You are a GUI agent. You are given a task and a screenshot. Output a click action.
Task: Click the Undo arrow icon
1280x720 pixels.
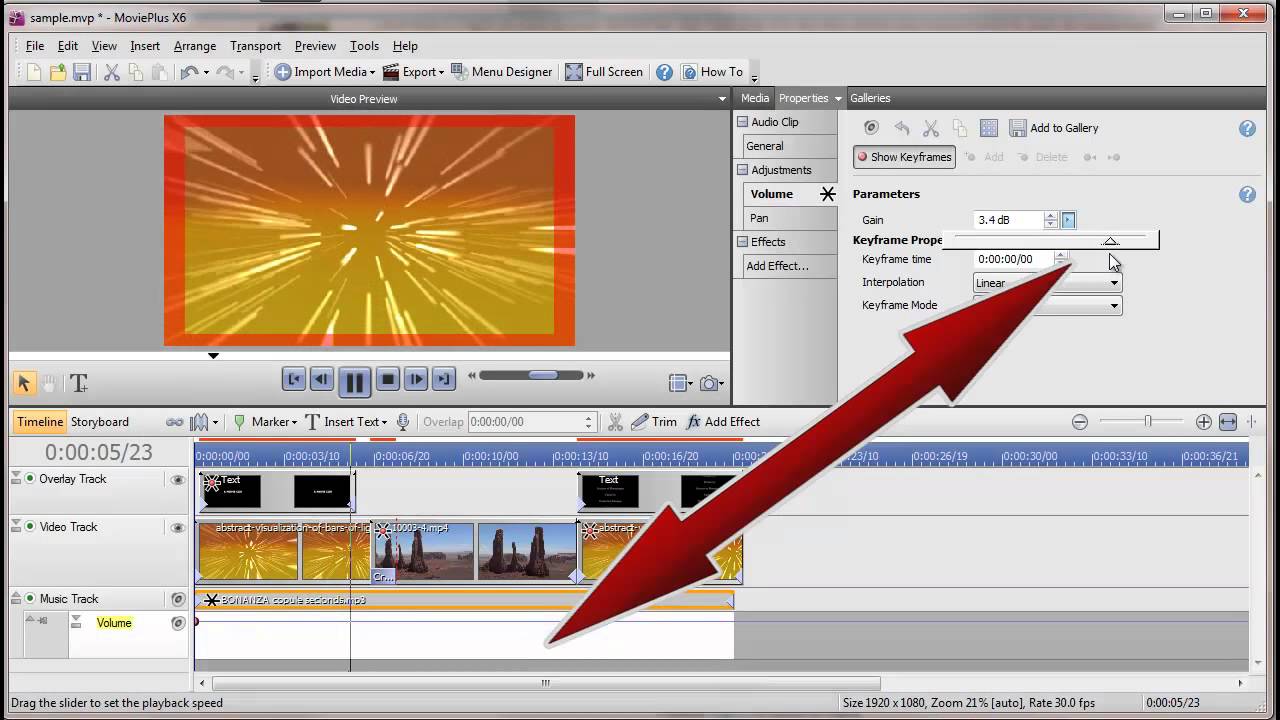click(189, 72)
